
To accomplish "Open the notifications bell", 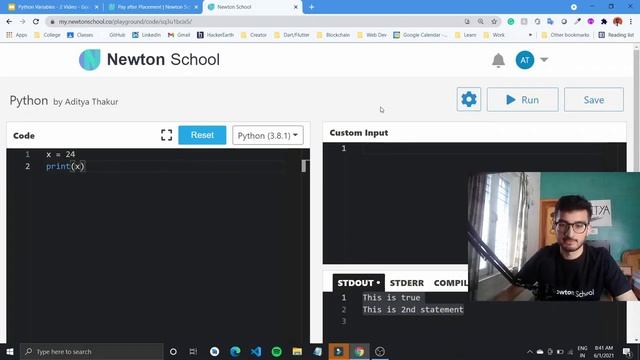I will [498, 60].
